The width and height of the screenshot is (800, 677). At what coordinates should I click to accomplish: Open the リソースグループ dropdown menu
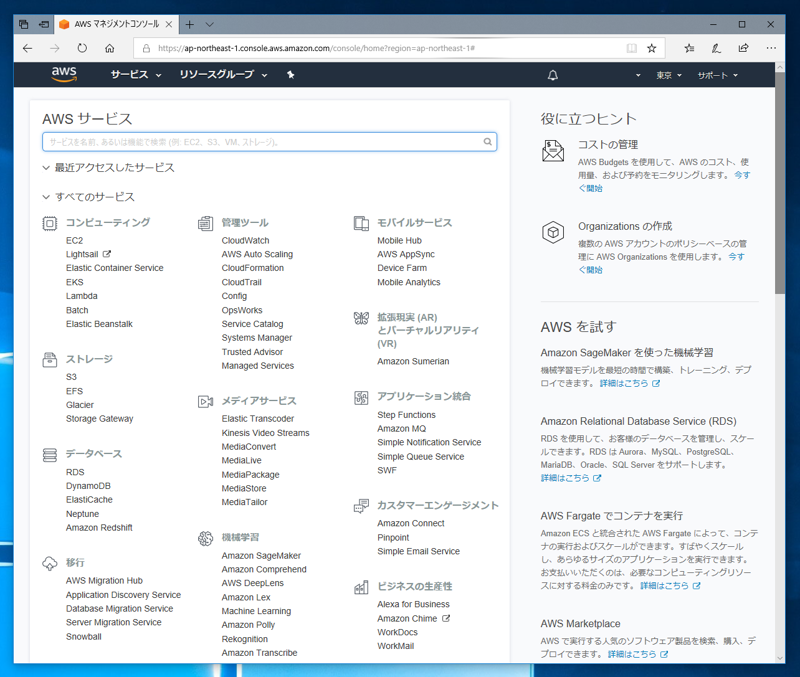click(223, 74)
